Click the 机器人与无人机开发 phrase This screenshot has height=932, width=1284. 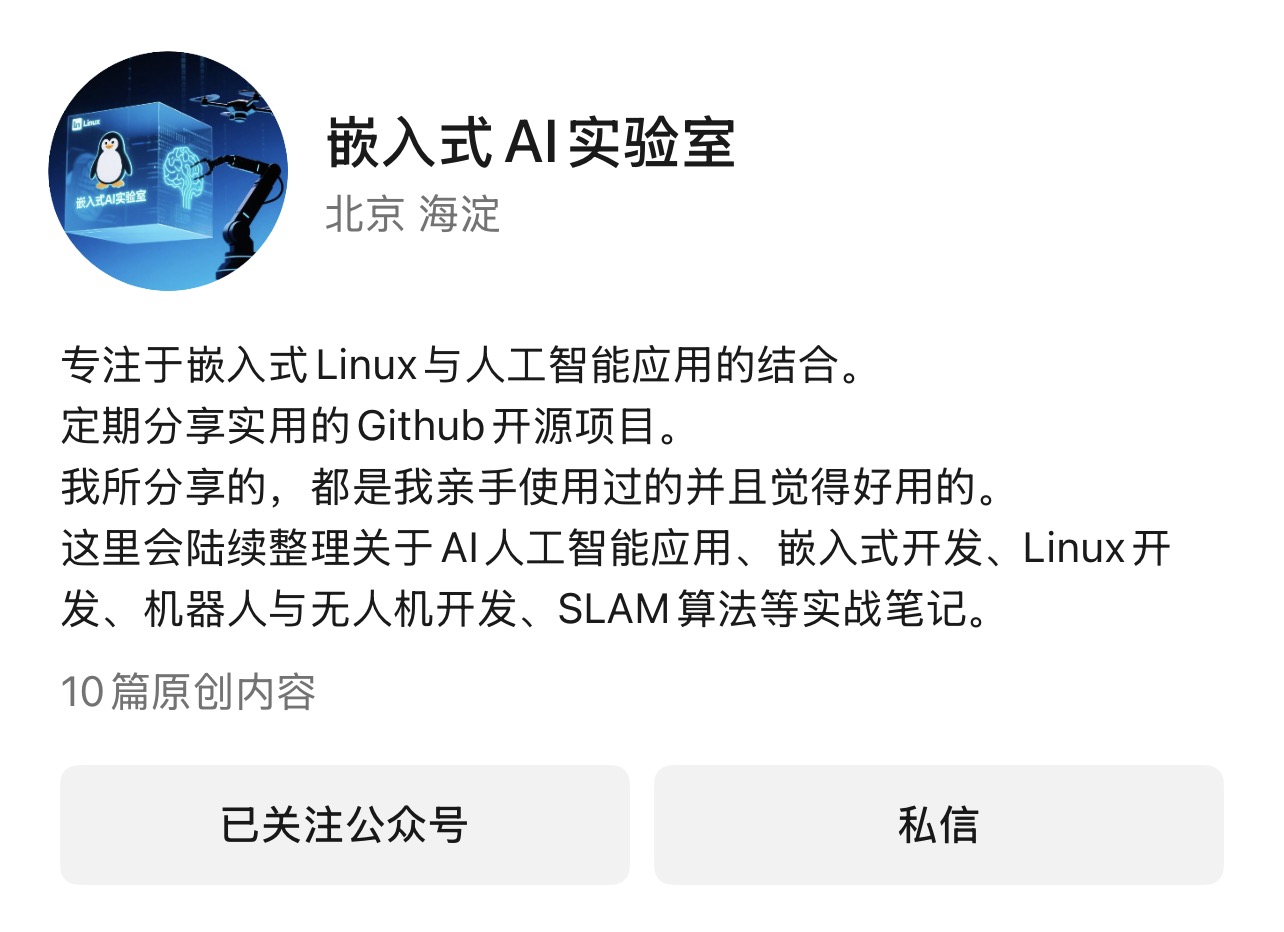click(331, 610)
